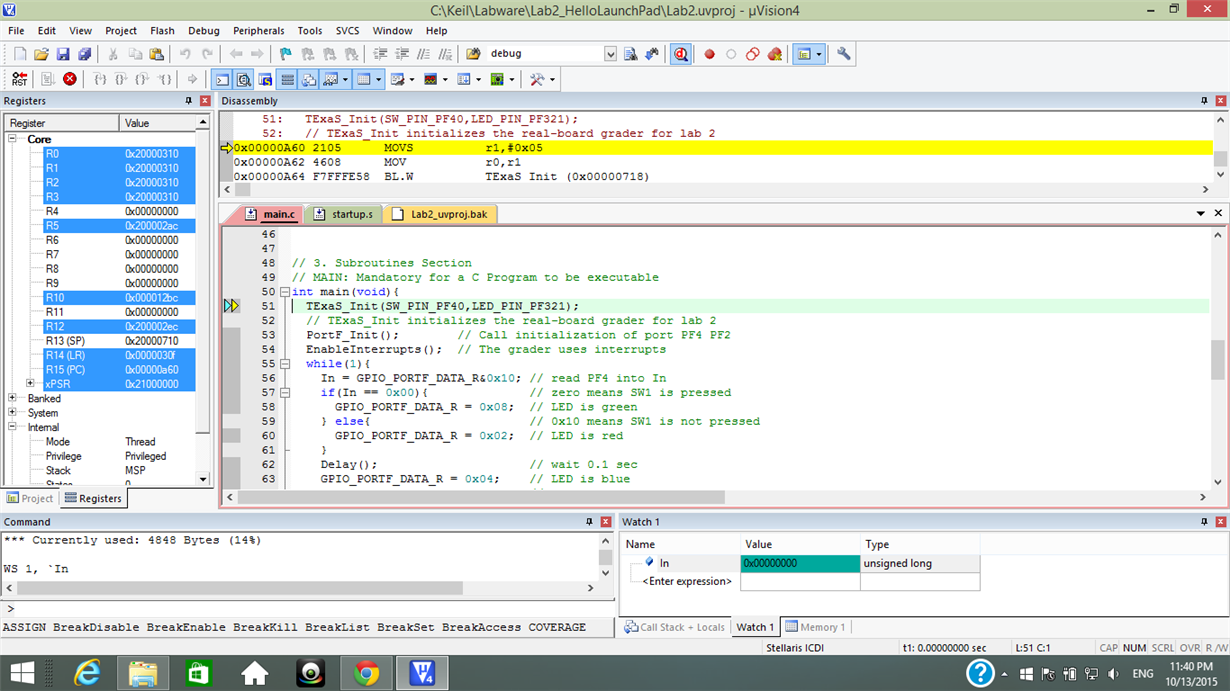Pin the Disassembly panel
Screen dimensions: 1230x691
(1203, 101)
